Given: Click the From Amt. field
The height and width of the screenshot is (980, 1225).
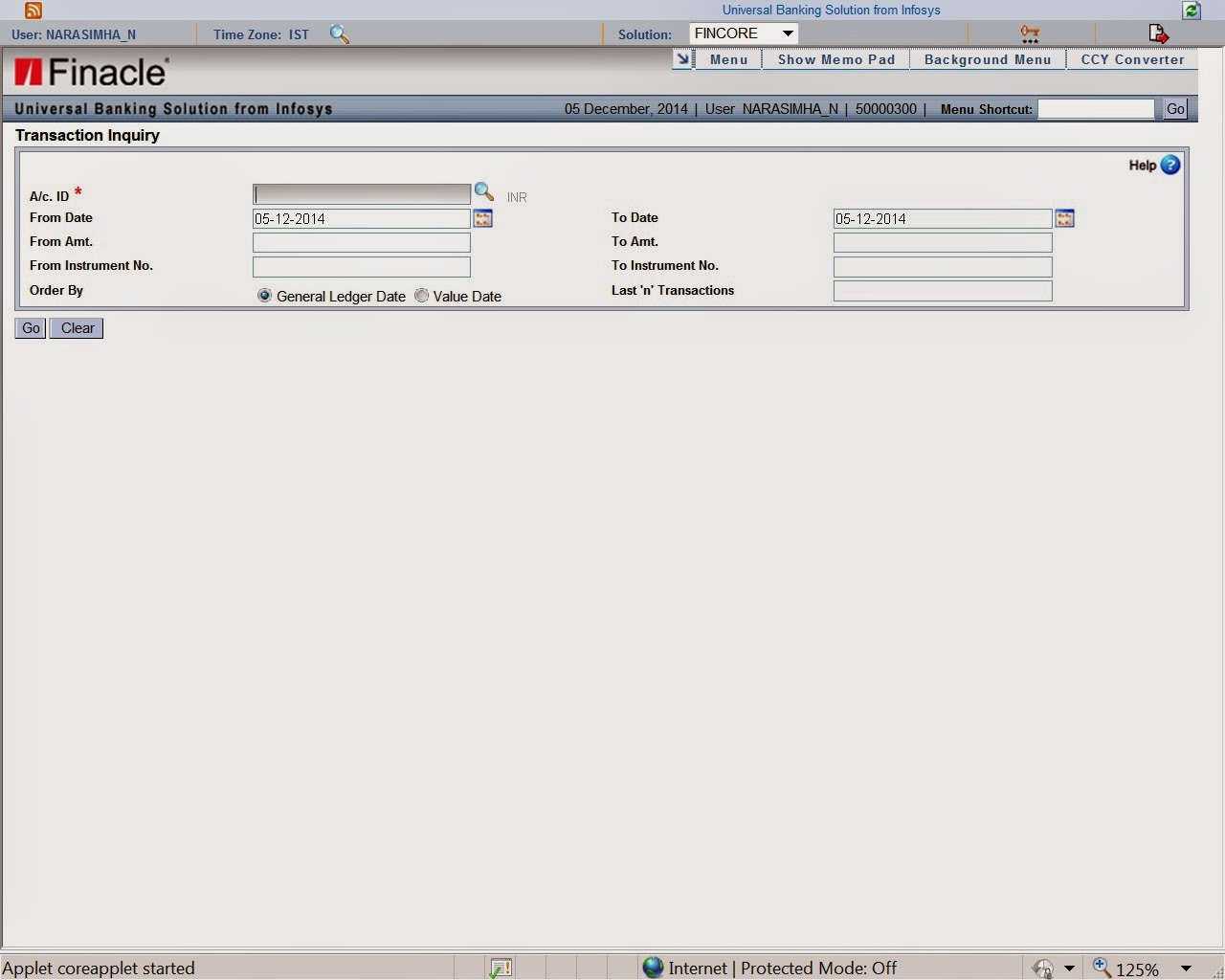Looking at the screenshot, I should (x=362, y=243).
